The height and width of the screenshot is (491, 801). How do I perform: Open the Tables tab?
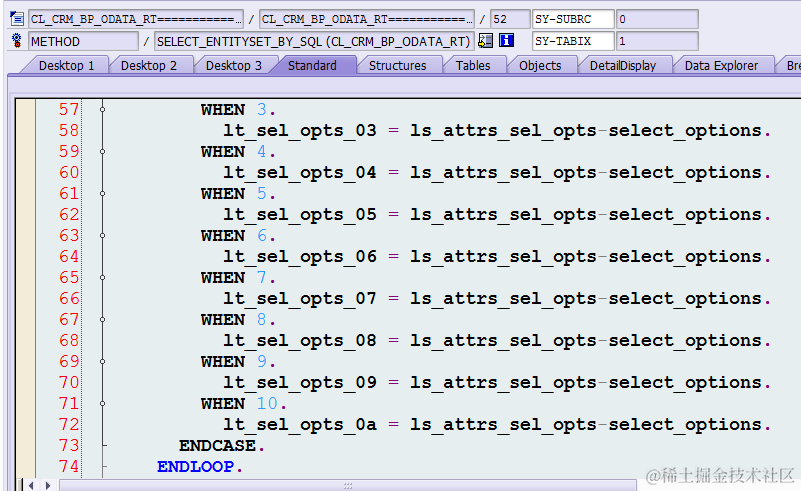[473, 65]
